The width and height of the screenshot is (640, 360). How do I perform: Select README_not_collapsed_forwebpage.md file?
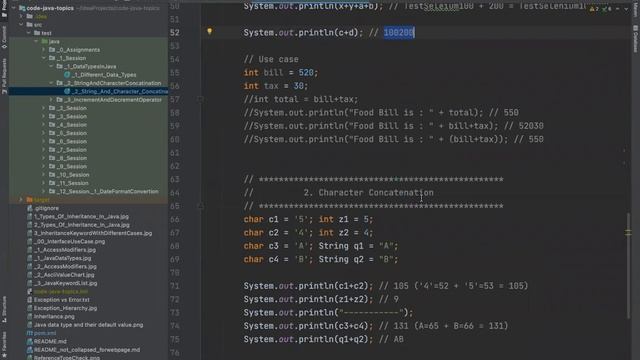click(84, 350)
